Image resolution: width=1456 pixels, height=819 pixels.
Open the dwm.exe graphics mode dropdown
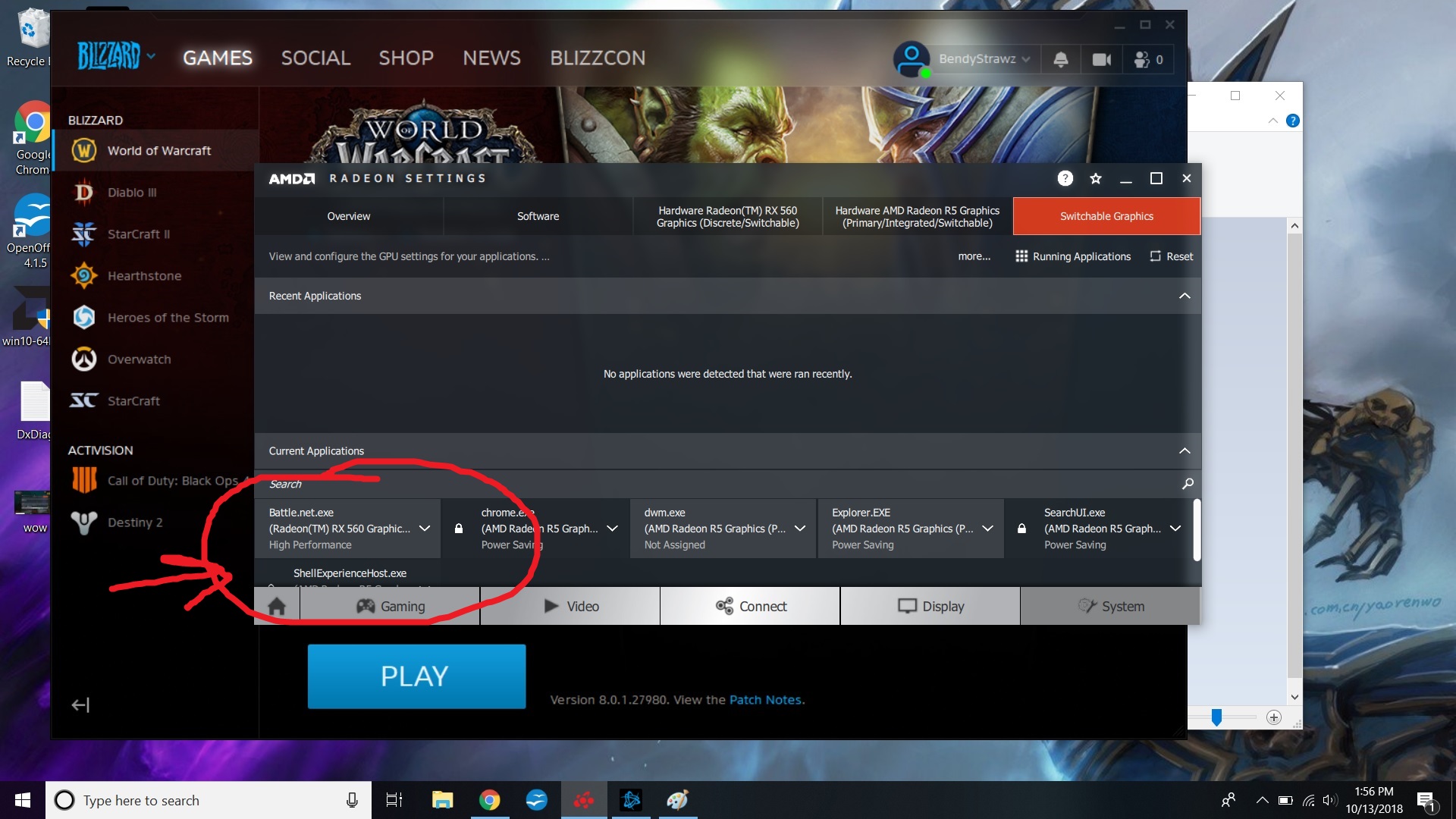click(800, 529)
